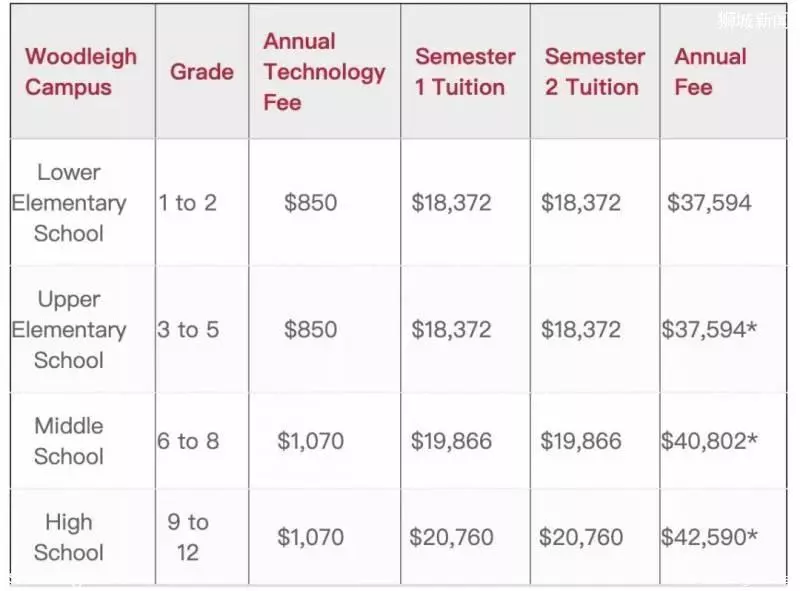
Task: Select the grade cell 9 to 12
Action: 188,537
